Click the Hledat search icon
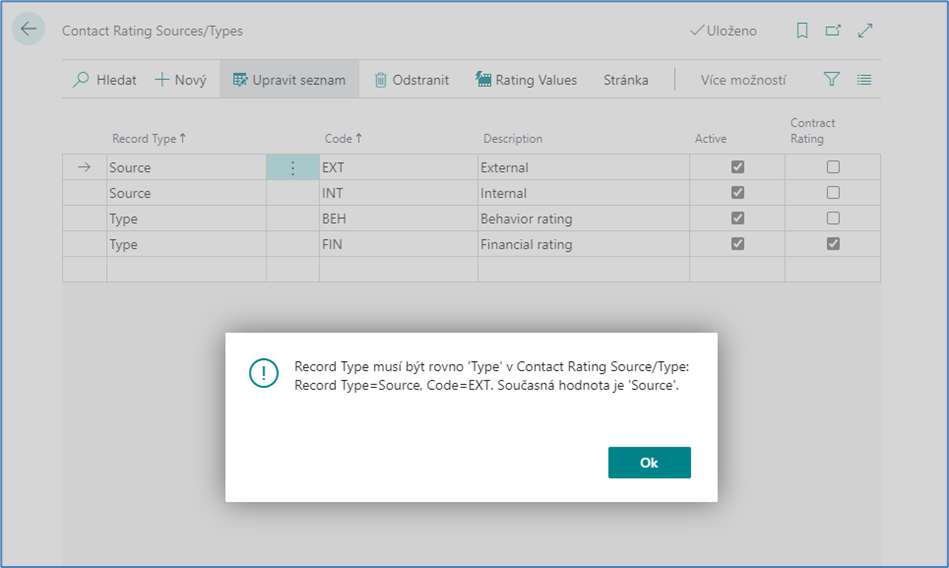The height and width of the screenshot is (568, 949). point(81,80)
